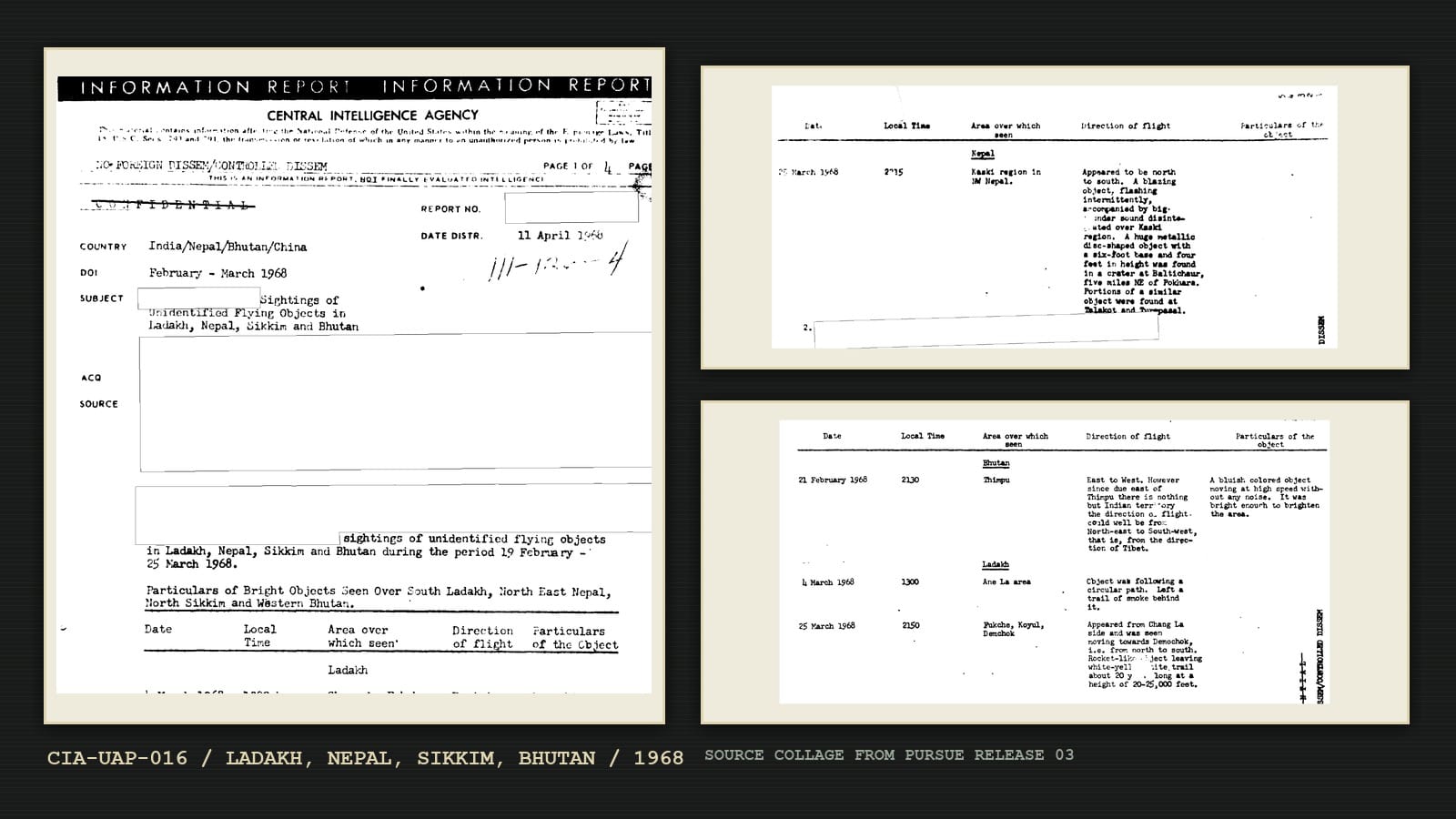Click 'Fukche, Koyul, Demchok' area entry

coord(1013,630)
